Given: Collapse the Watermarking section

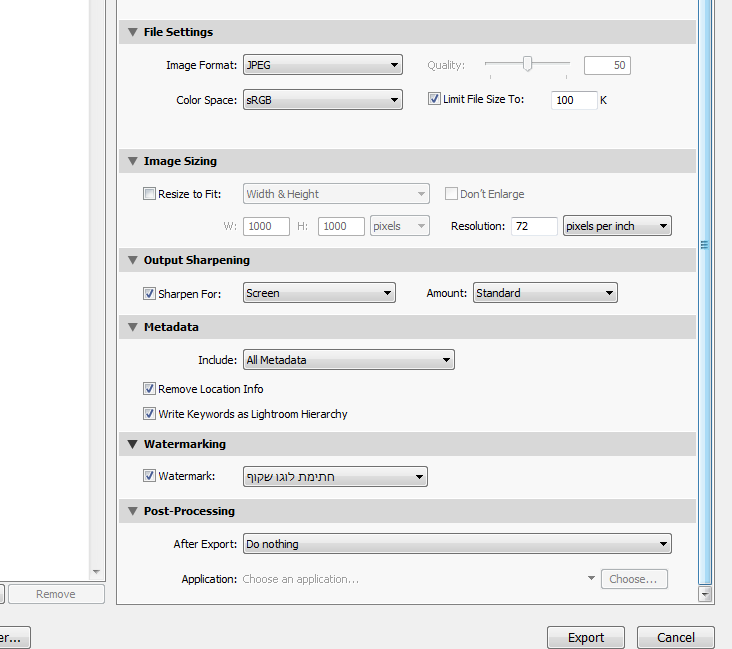Looking at the screenshot, I should click(133, 444).
